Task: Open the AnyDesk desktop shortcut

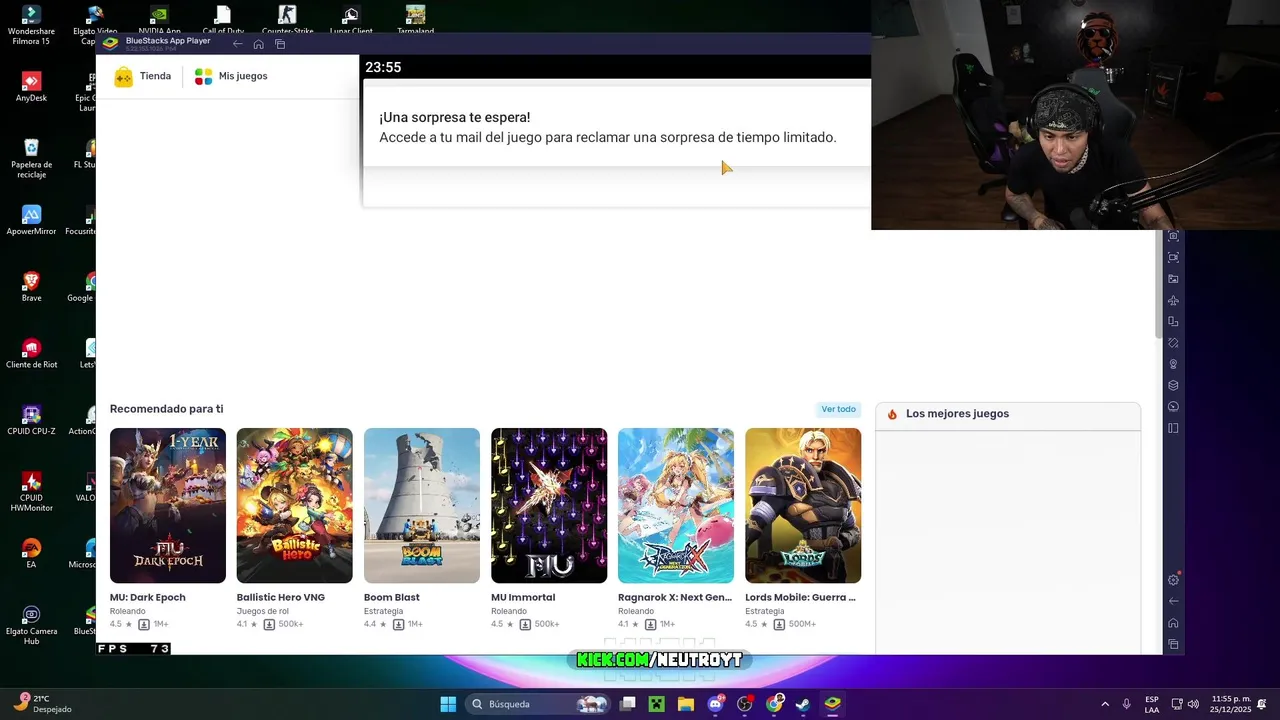Action: 31,88
